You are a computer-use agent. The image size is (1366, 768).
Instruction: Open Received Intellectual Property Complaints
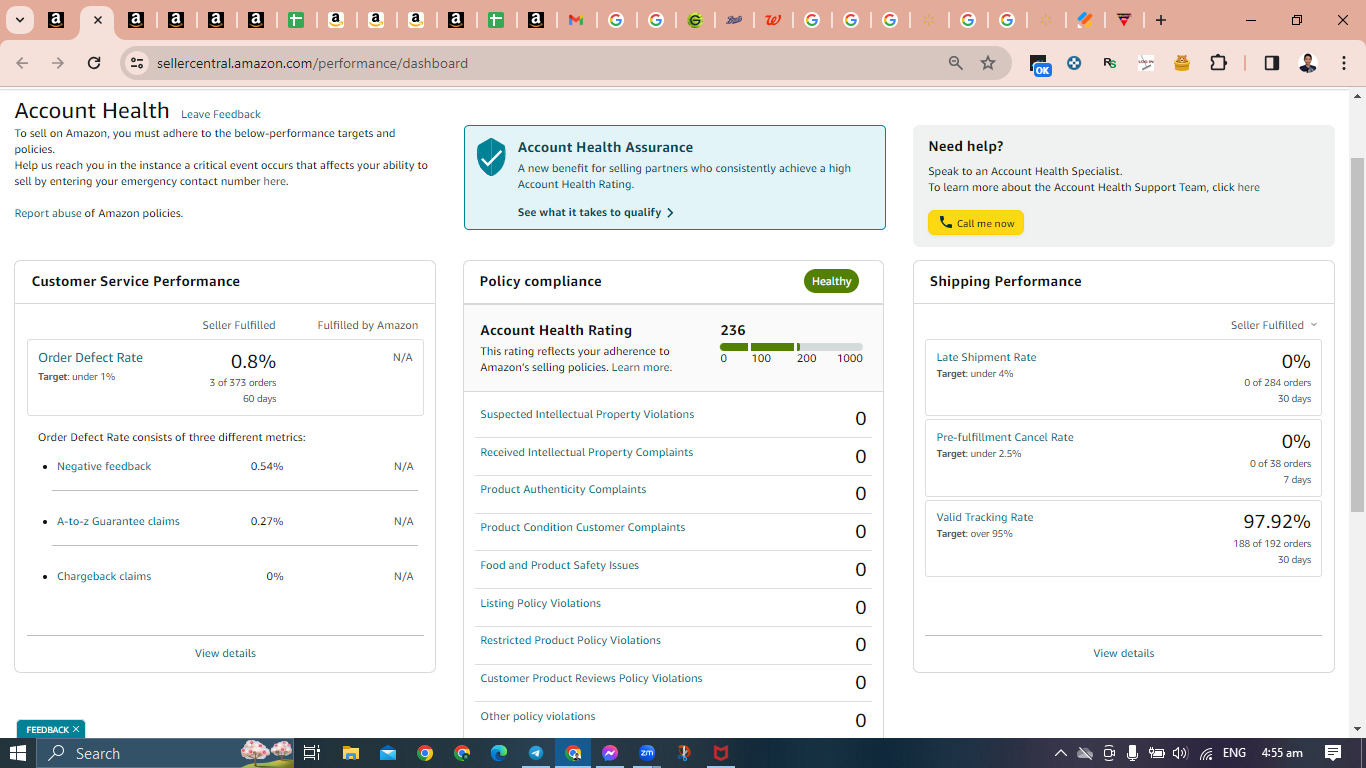pos(586,452)
